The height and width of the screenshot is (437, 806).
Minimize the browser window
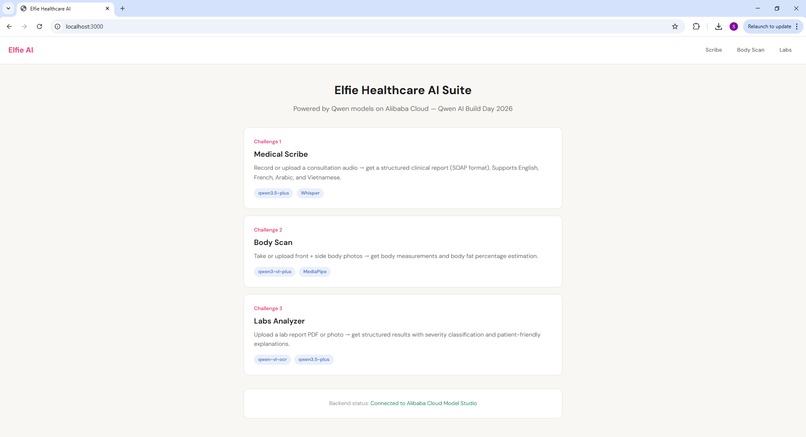(757, 8)
